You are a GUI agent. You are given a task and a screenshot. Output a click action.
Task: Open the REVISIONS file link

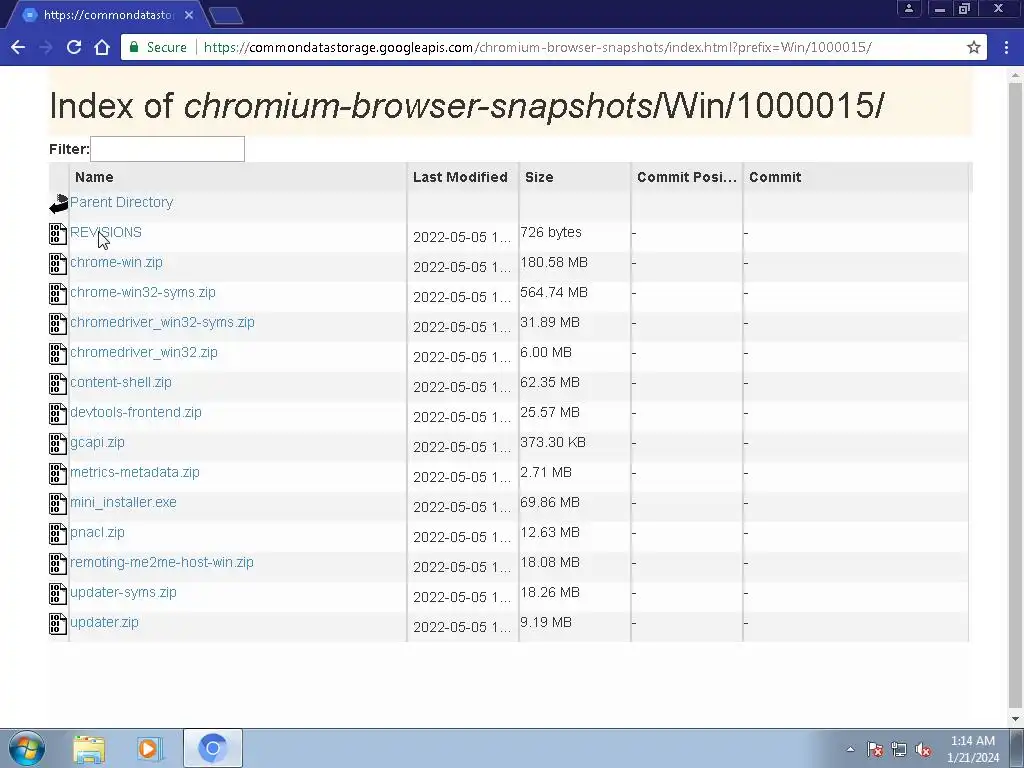click(x=106, y=232)
